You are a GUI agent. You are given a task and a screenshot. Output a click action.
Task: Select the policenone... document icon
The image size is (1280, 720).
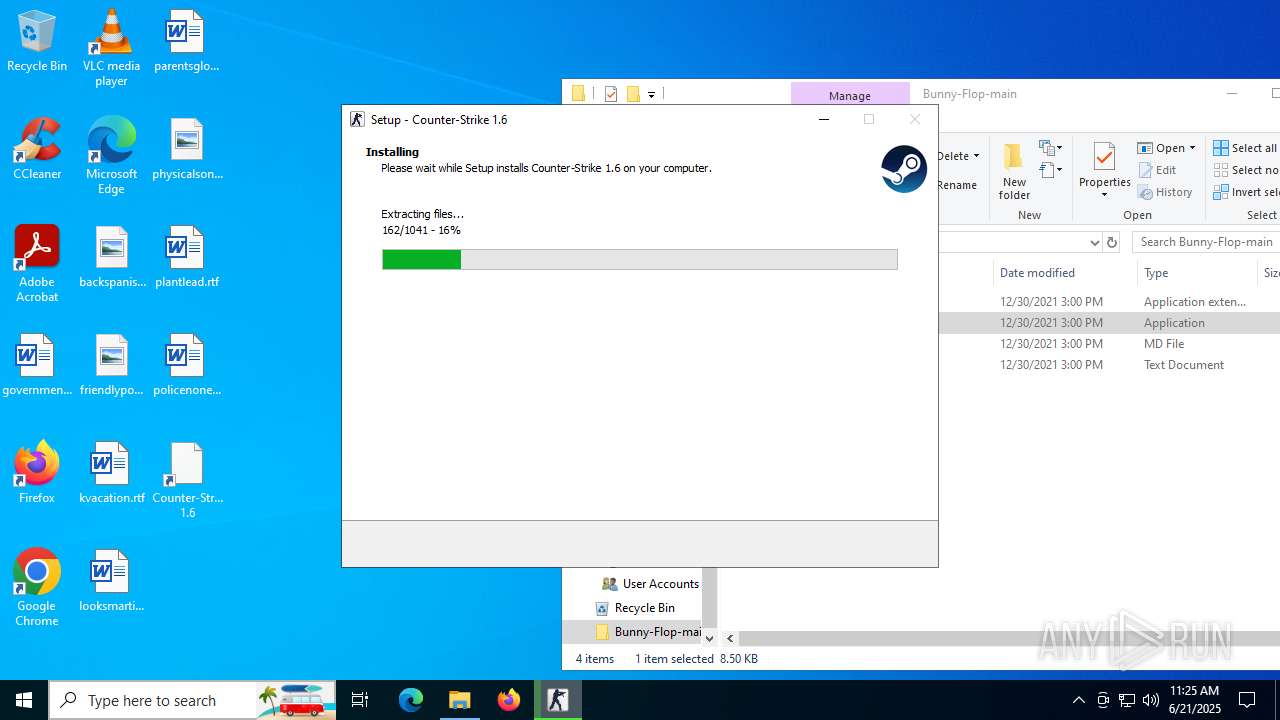click(187, 366)
